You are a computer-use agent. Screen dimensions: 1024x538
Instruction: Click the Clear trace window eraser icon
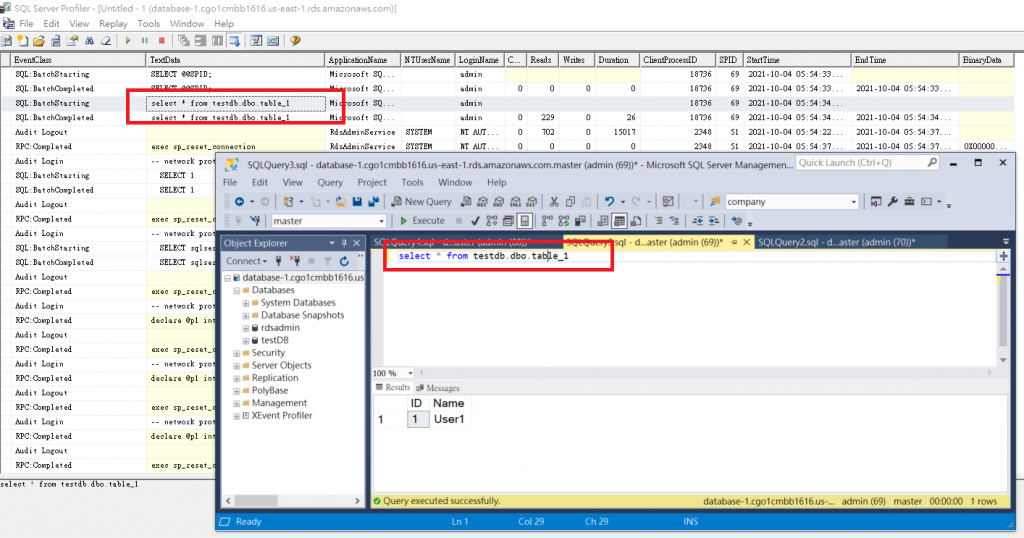(x=106, y=40)
